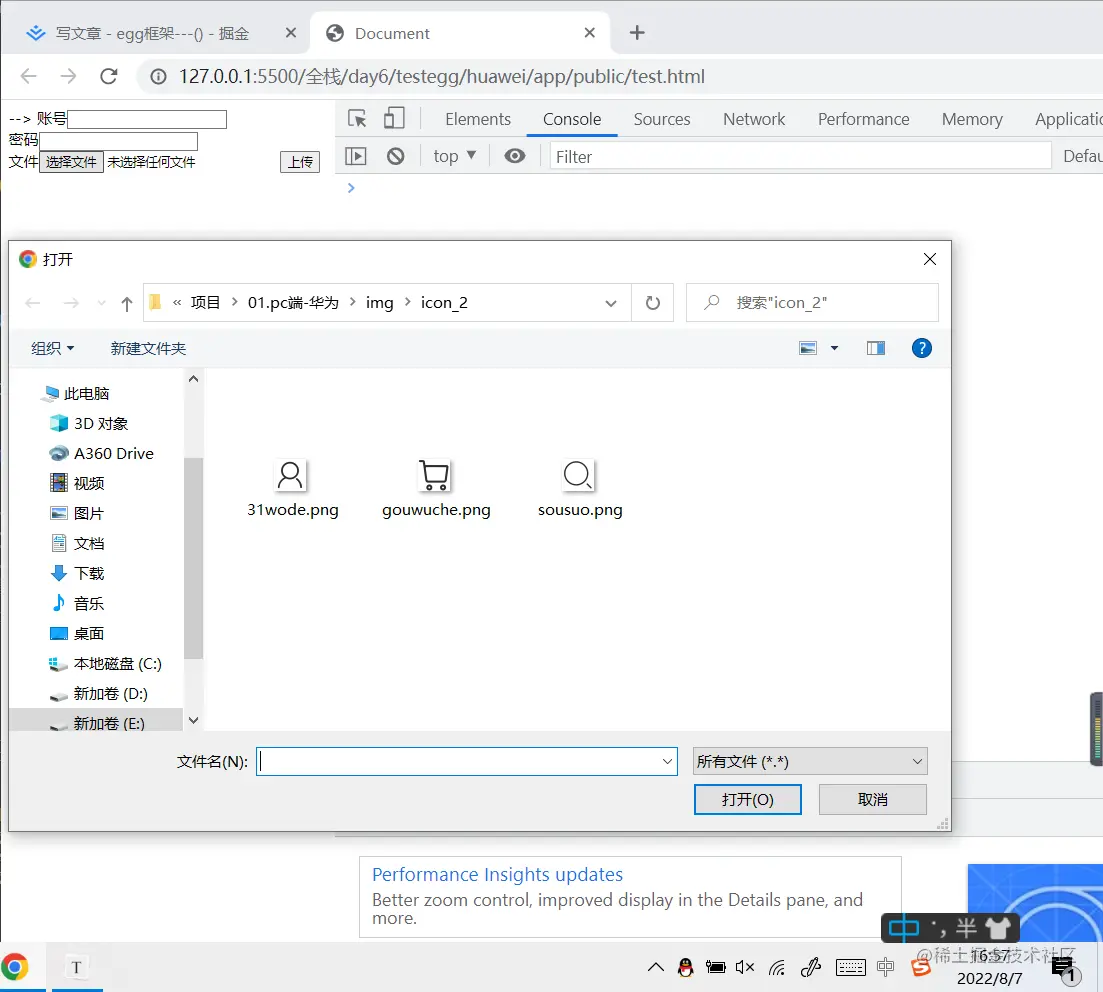Viewport: 1103px width, 992px height.
Task: Click the Performance Insights updates link
Action: (497, 874)
